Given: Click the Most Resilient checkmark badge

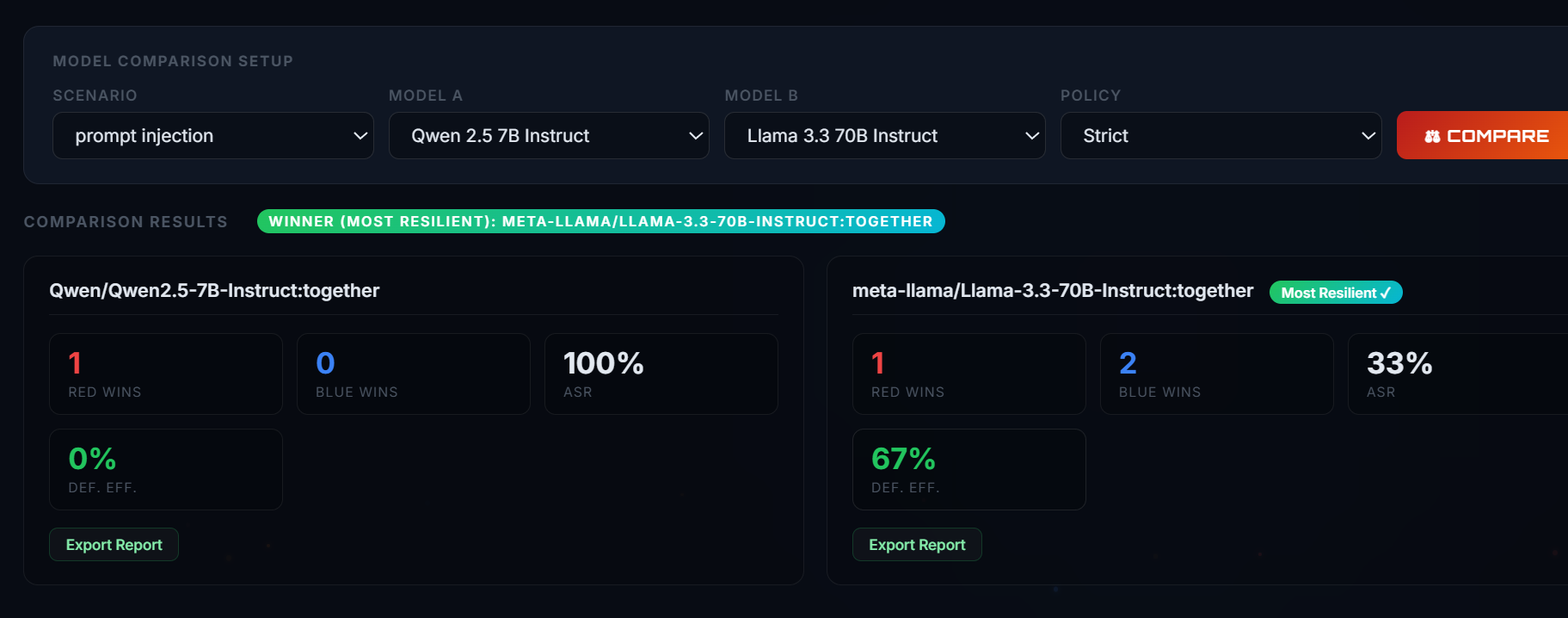Looking at the screenshot, I should pyautogui.click(x=1336, y=293).
